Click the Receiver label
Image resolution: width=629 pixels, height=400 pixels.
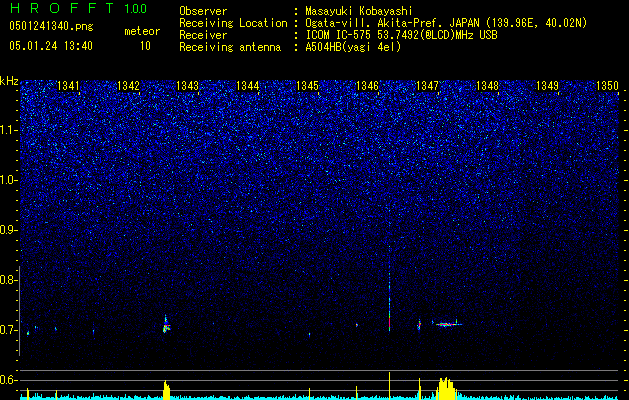[203, 35]
